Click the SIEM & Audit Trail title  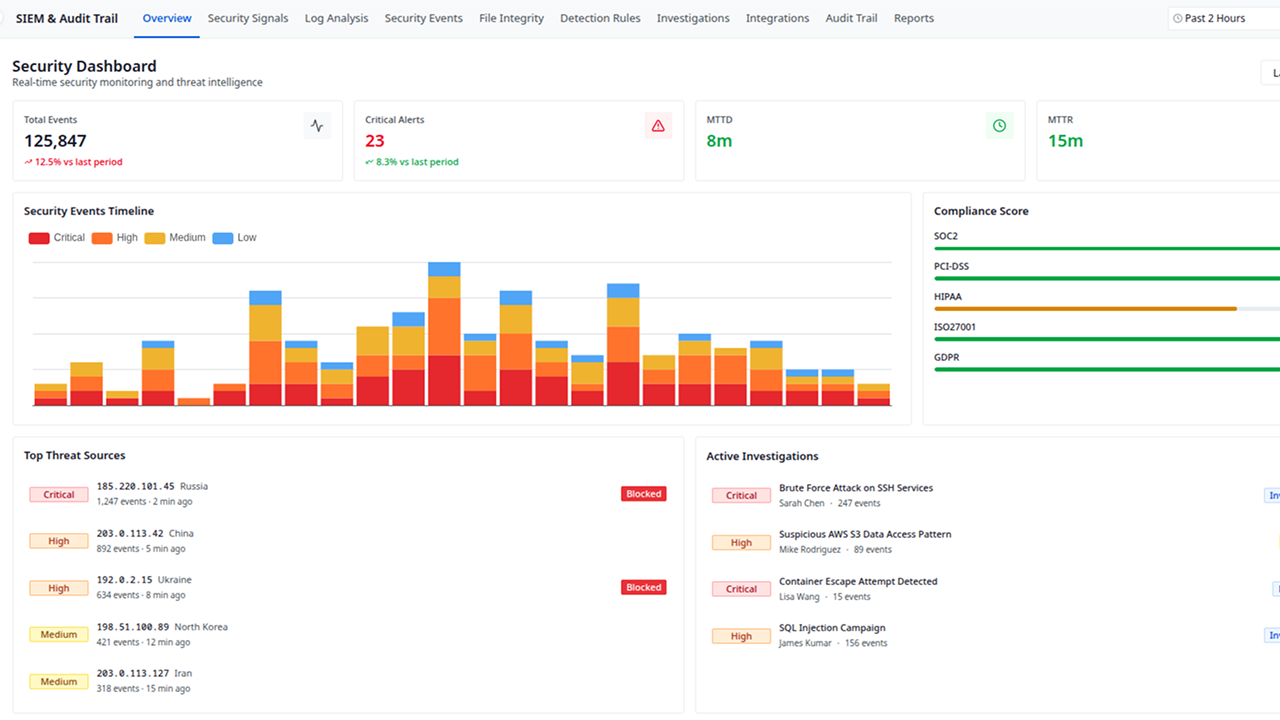click(67, 18)
